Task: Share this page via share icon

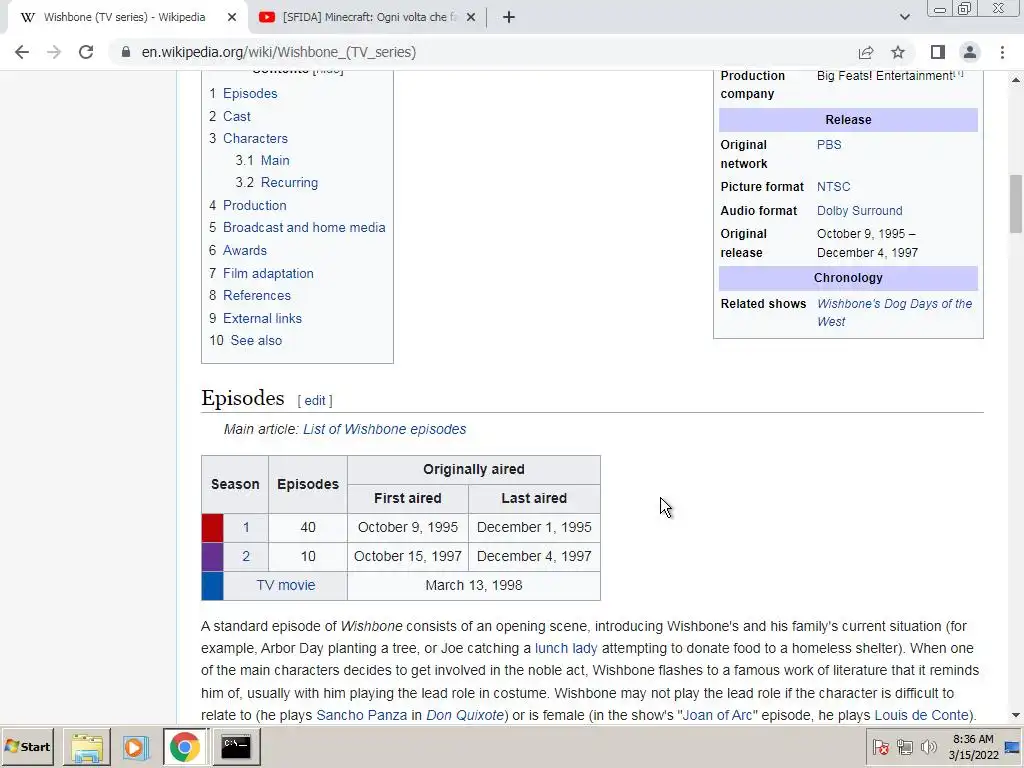Action: tap(866, 52)
